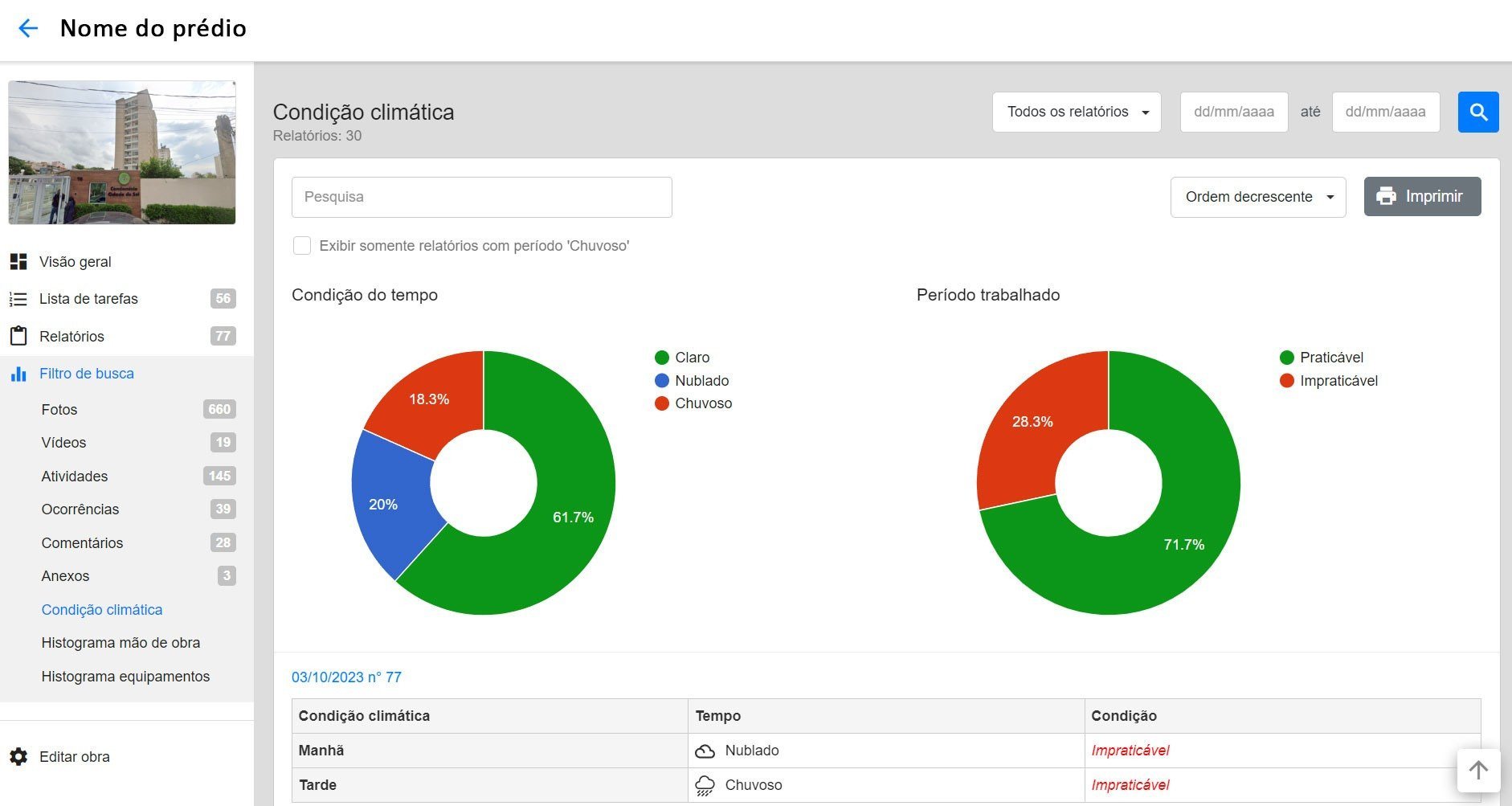Click the 660 badge next to Fotos
Image resolution: width=1512 pixels, height=806 pixels.
219,409
